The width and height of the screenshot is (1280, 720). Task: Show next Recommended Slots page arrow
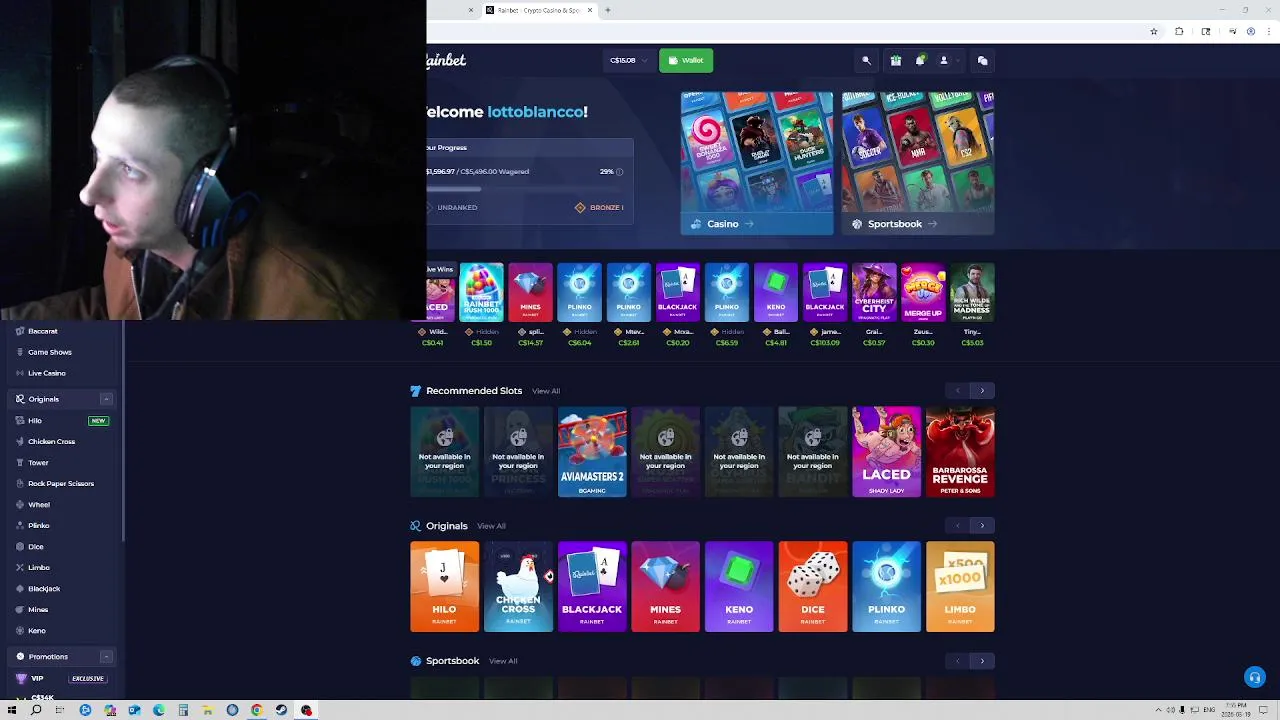point(982,391)
